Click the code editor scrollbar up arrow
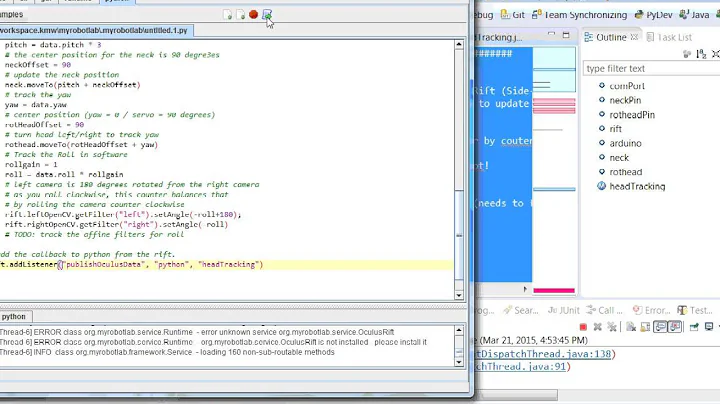Screen dimensions: 720x404 459,45
